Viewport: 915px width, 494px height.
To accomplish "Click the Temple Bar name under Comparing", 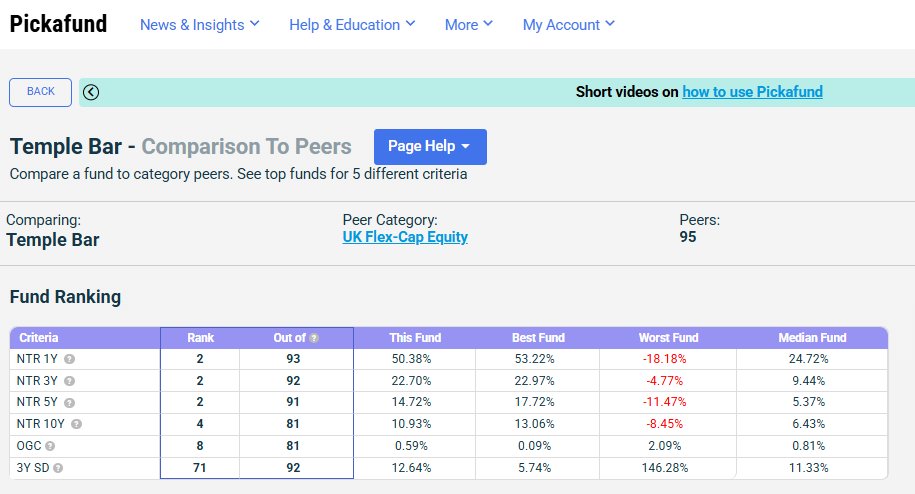I will pyautogui.click(x=53, y=240).
